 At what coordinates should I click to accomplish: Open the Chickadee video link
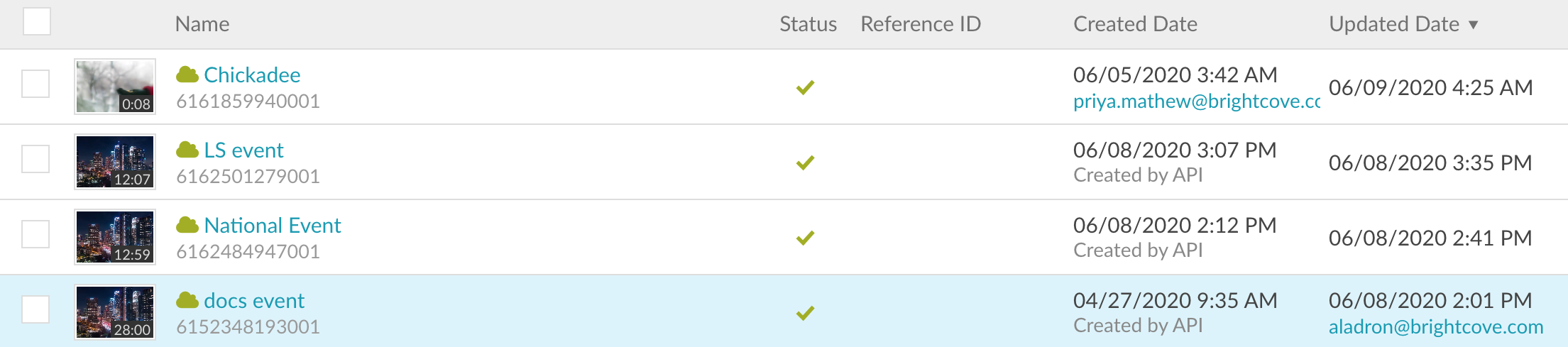point(252,75)
